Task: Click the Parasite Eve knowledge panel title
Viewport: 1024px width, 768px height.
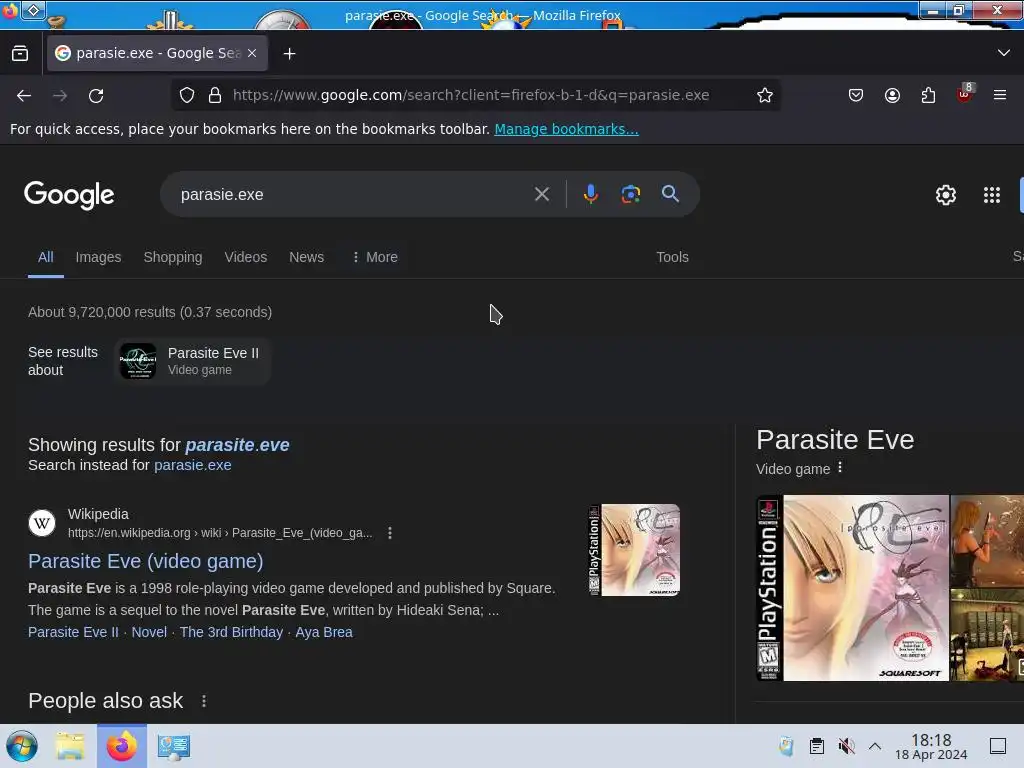Action: [x=835, y=440]
